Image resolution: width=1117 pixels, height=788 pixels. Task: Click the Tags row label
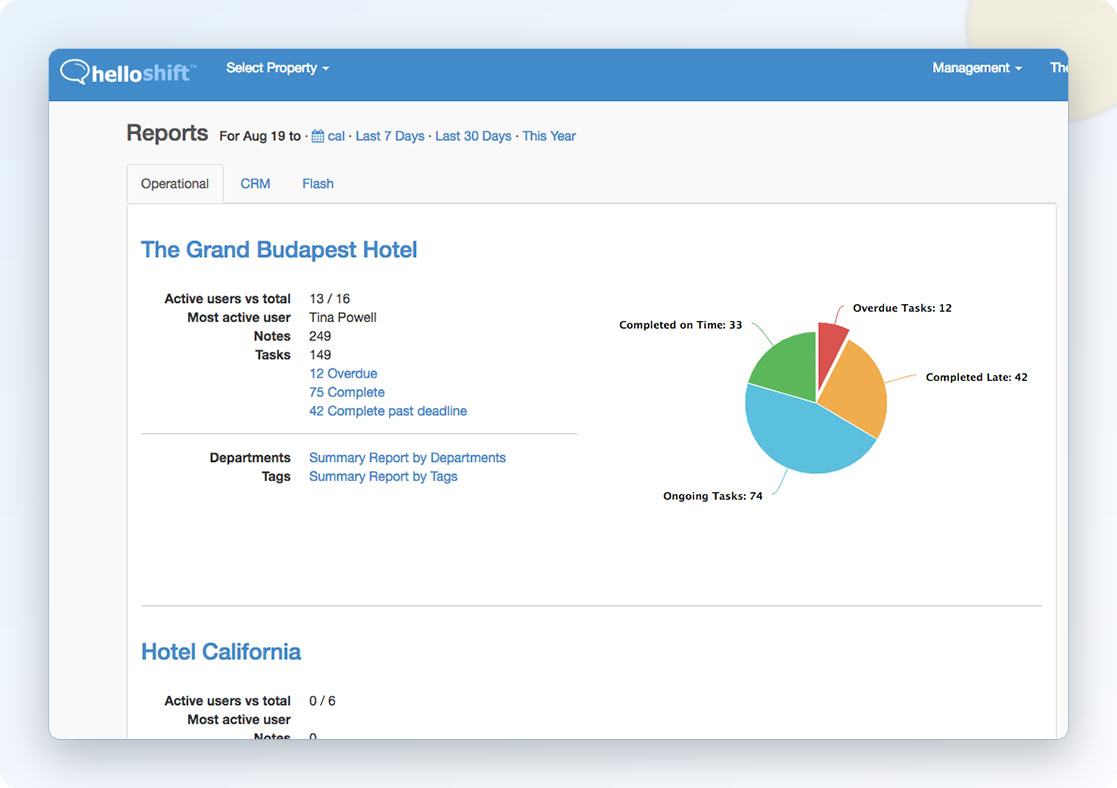pyautogui.click(x=276, y=476)
